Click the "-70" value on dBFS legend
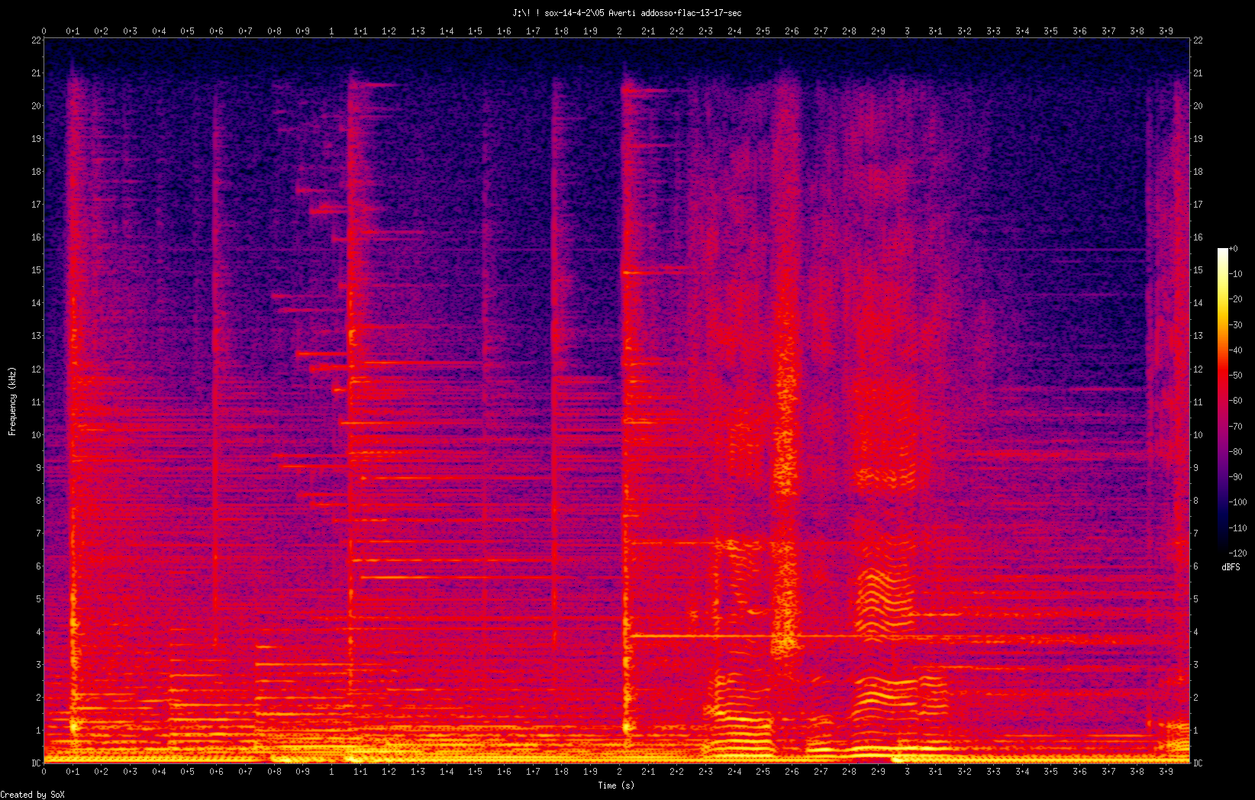Screen dimensions: 1255x800 (1238, 426)
